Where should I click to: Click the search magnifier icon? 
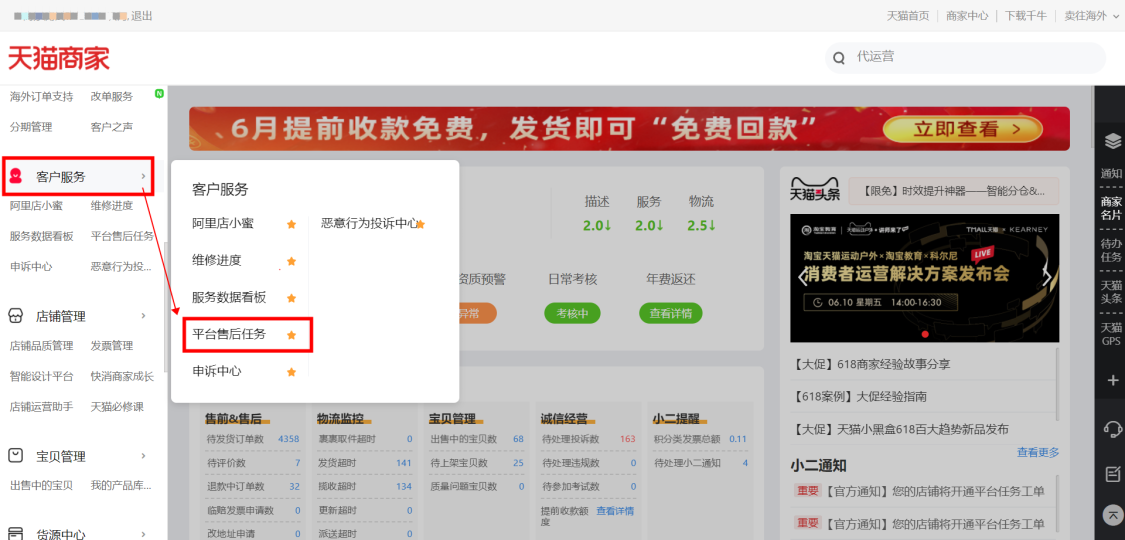[839, 58]
